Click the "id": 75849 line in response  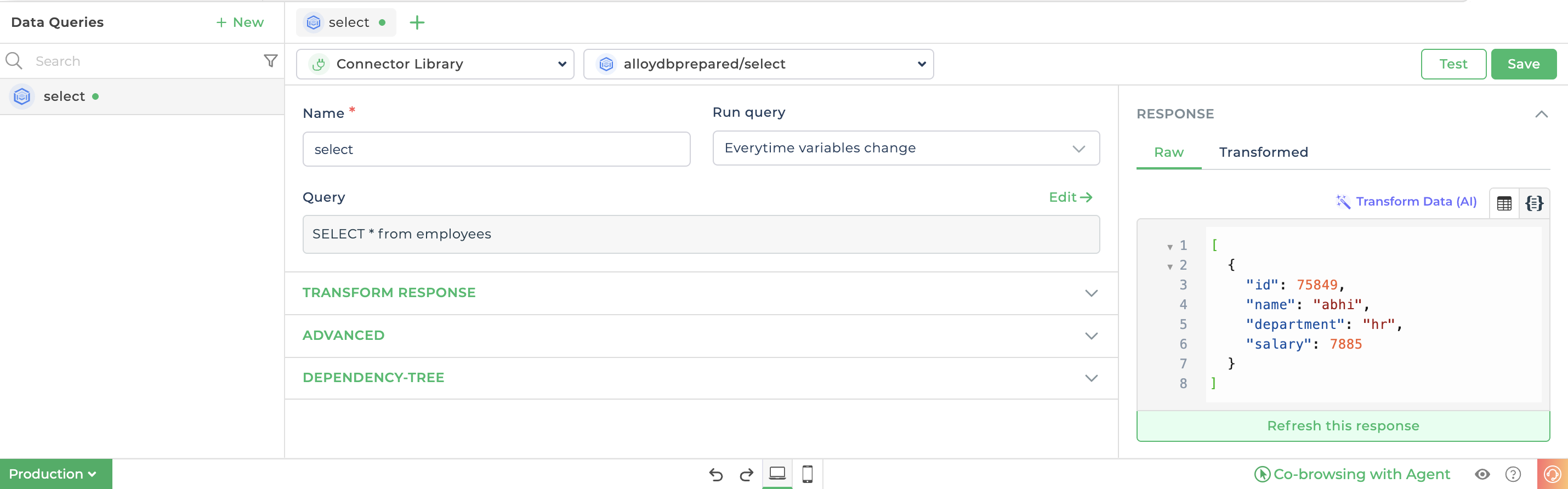pyautogui.click(x=1296, y=285)
